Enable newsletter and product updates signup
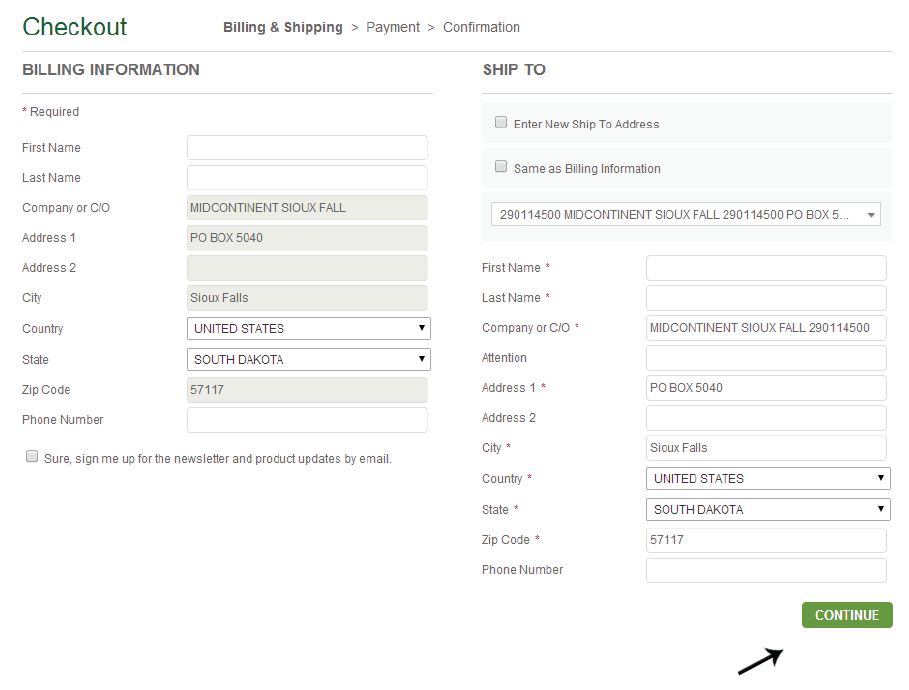The width and height of the screenshot is (909, 690). point(32,457)
